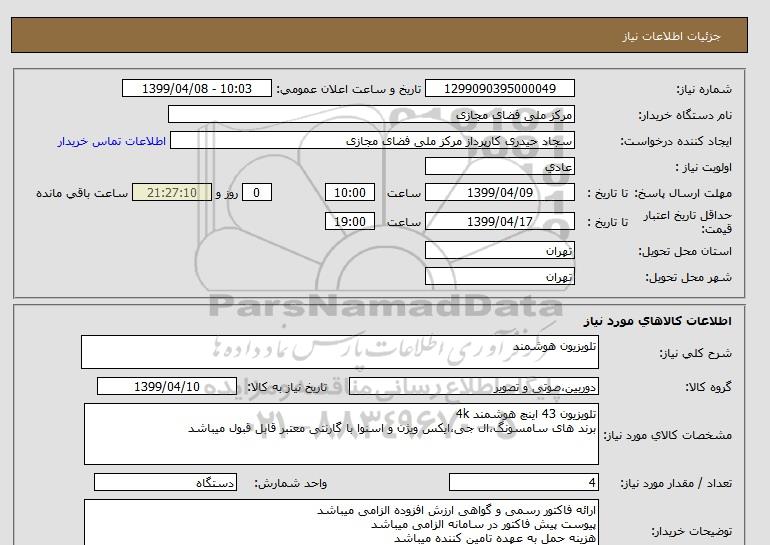Select the label حداقل تاریخ اعتبار قیمت
Viewport: 770px width, 545px height.
pos(688,222)
